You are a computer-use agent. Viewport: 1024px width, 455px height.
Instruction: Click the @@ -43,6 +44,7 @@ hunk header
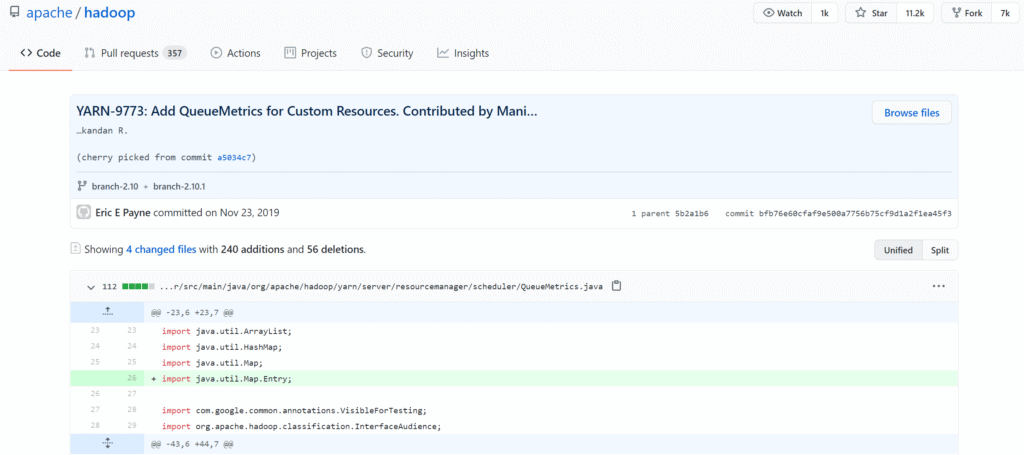[192, 444]
